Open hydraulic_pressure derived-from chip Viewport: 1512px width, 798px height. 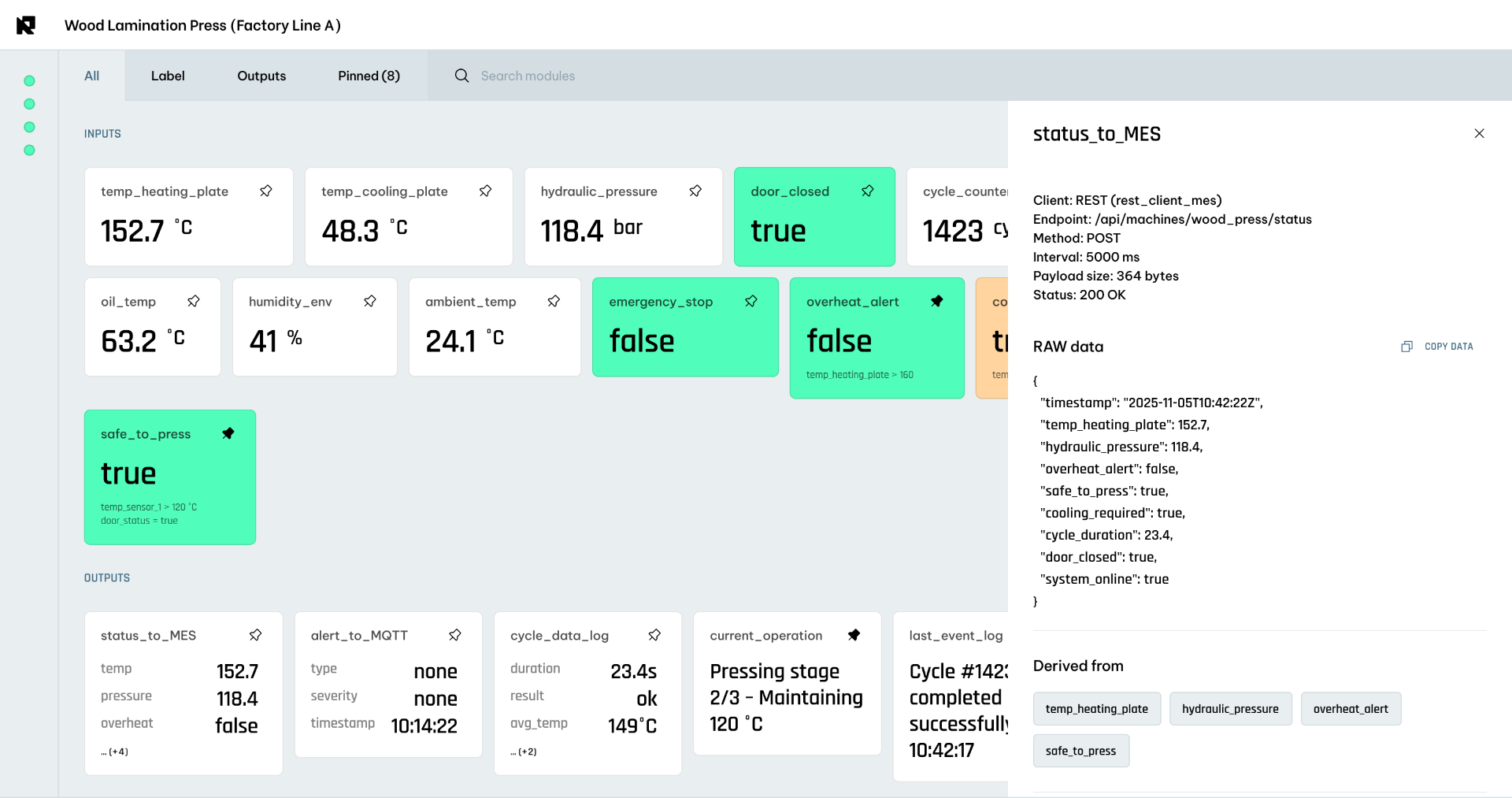[x=1230, y=709]
